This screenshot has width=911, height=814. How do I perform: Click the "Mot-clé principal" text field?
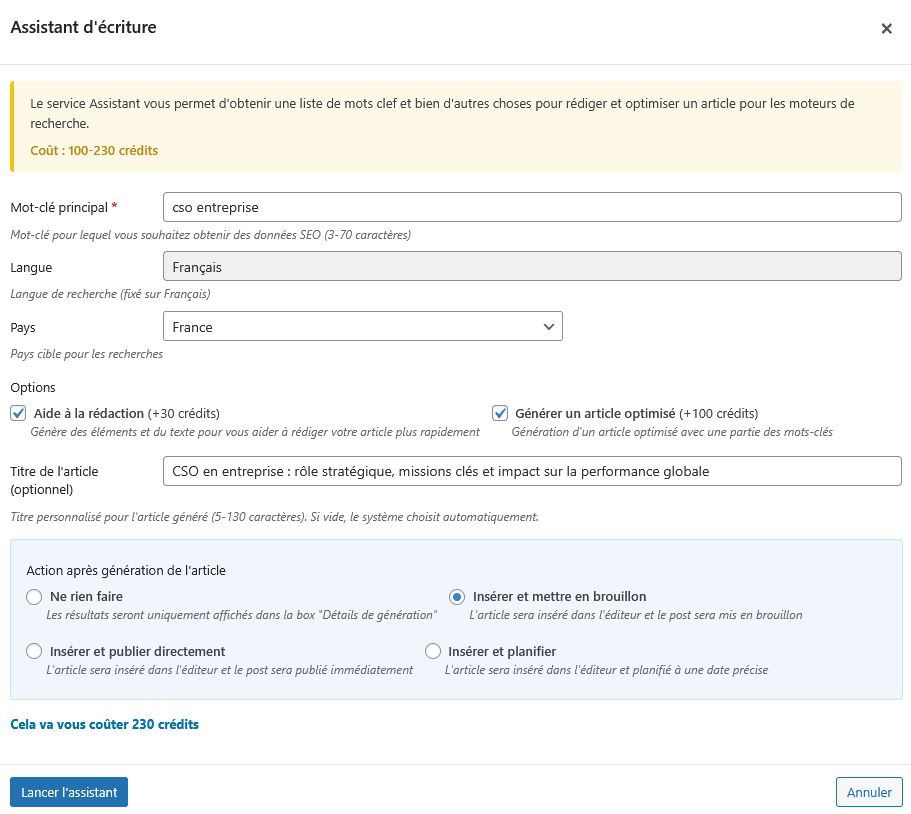[532, 207]
